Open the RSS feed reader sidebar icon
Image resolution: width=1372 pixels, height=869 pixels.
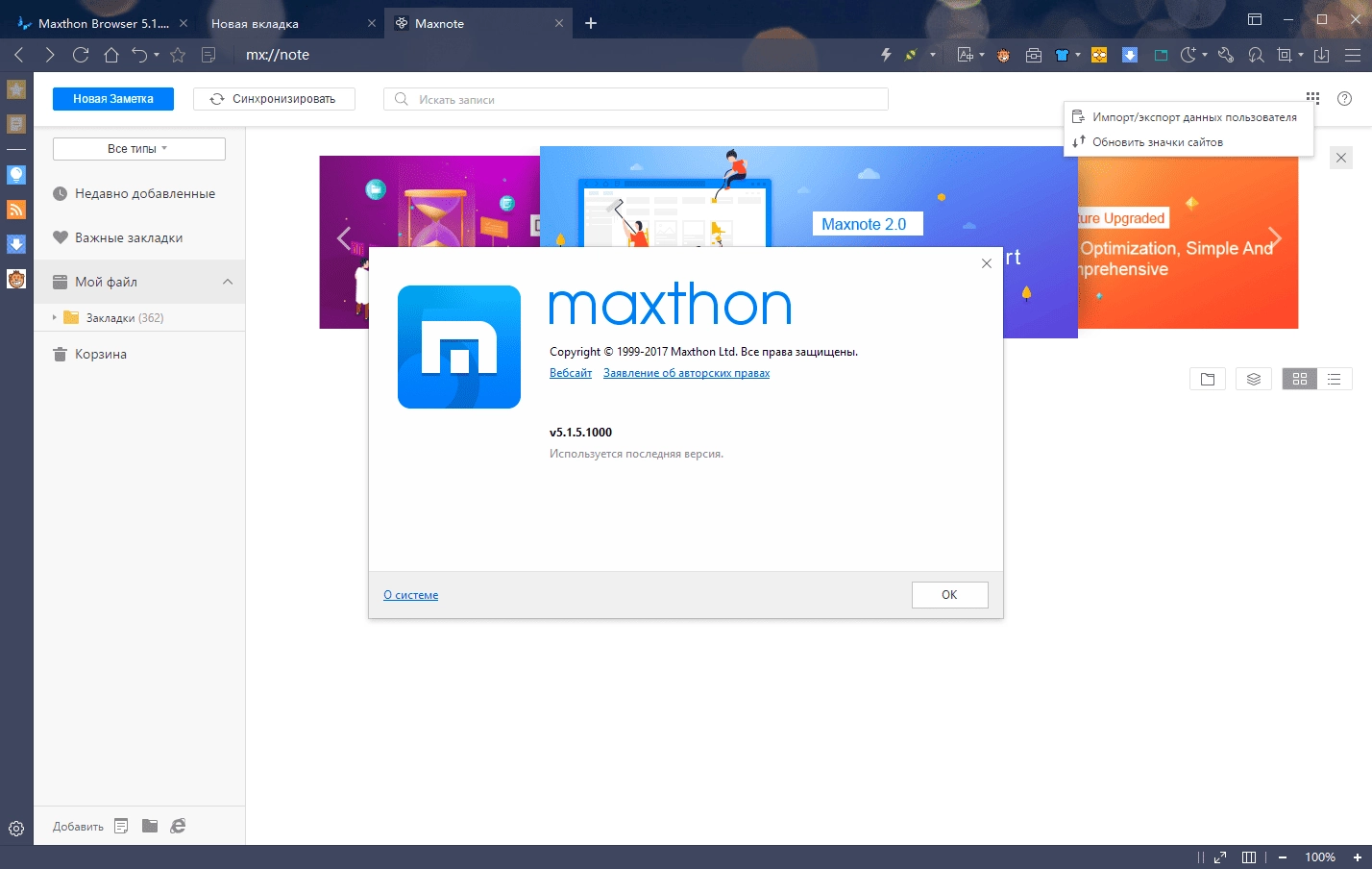pos(16,210)
